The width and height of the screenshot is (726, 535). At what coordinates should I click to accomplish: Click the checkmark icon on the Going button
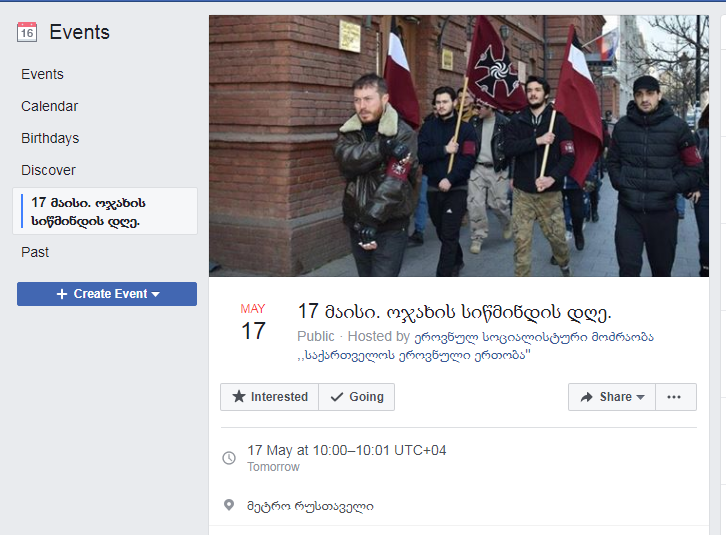[337, 397]
